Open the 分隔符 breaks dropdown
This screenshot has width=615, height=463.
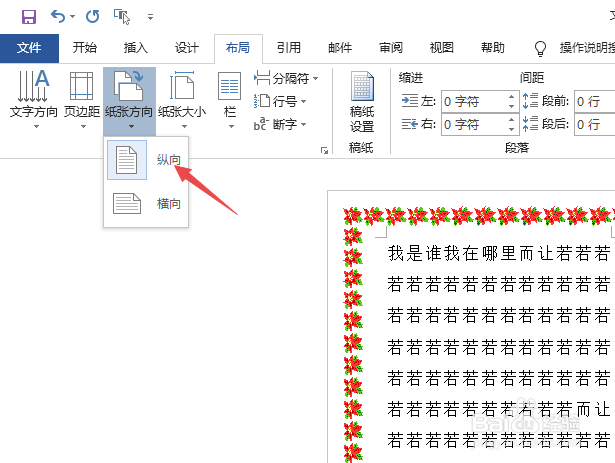tap(286, 78)
